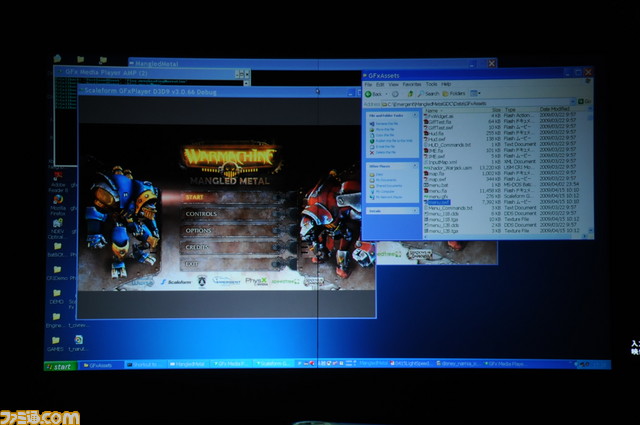Click EXIT in the game menu
Viewport: 640px width, 425px height.
[191, 264]
